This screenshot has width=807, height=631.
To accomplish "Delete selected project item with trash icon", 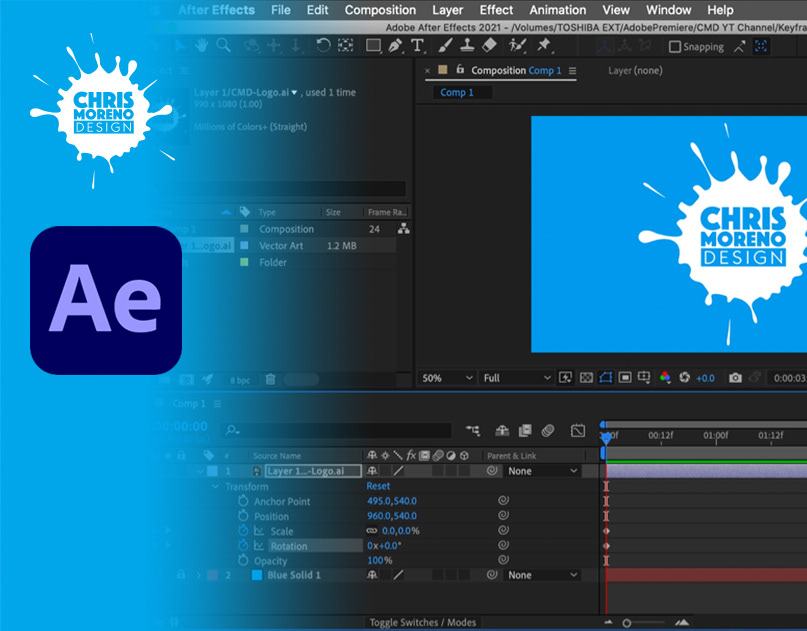I will (x=270, y=380).
